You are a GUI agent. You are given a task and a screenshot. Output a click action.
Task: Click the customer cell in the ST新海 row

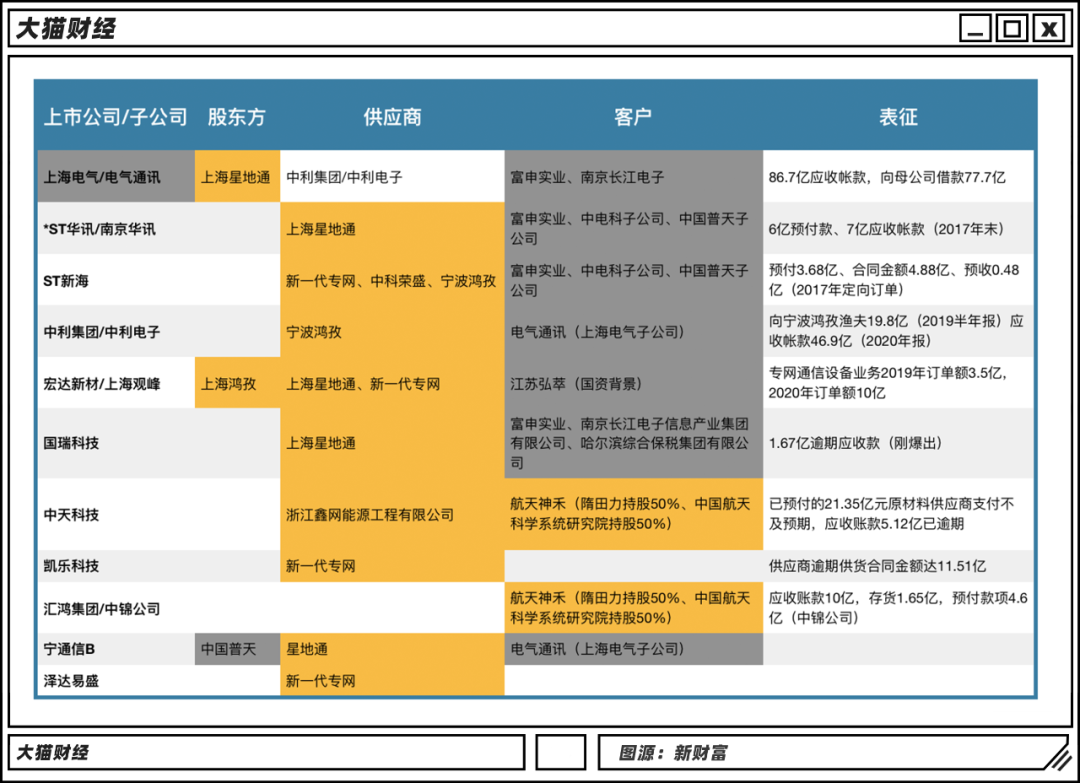pyautogui.click(x=633, y=280)
